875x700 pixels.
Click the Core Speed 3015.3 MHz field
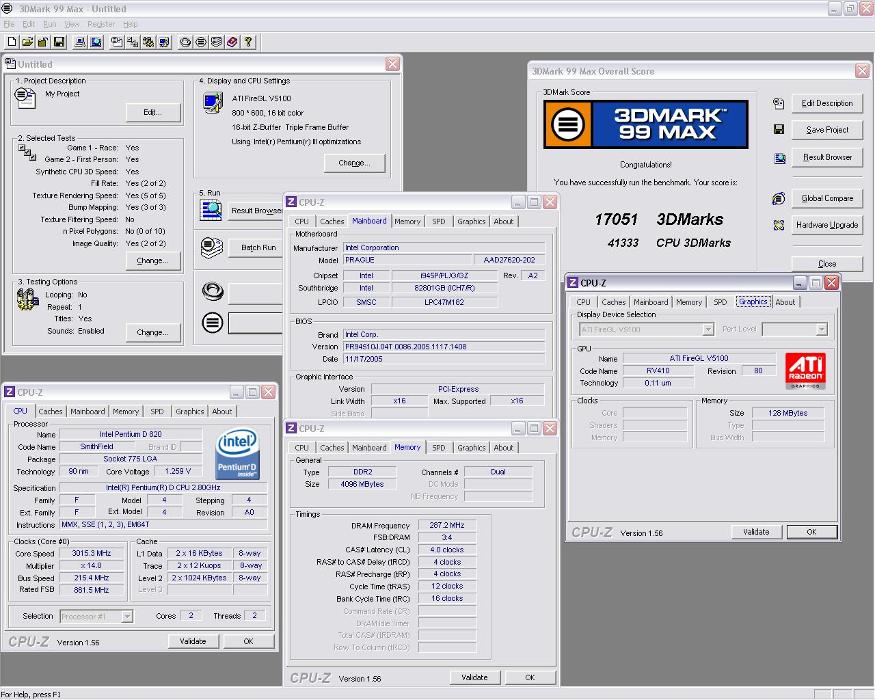point(92,554)
